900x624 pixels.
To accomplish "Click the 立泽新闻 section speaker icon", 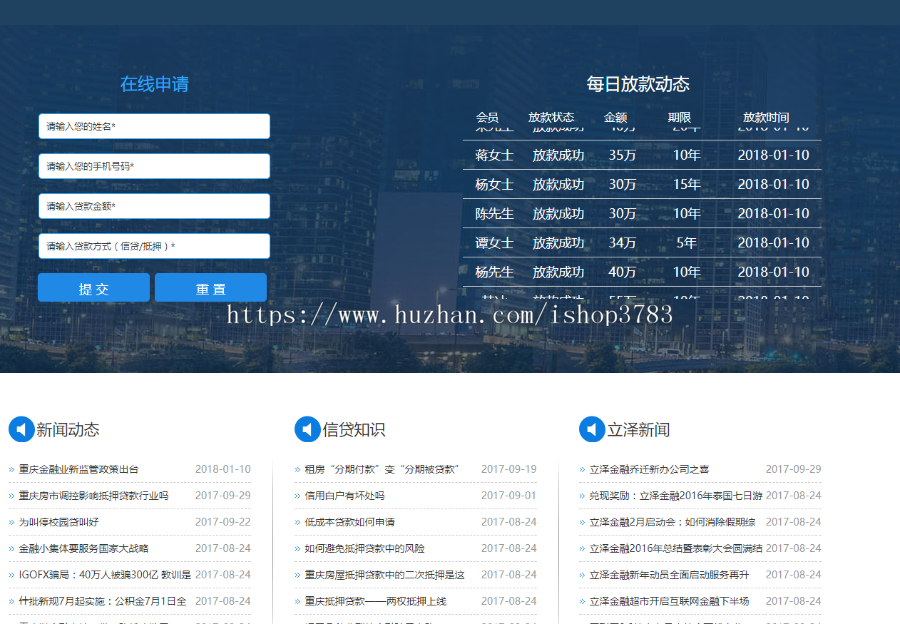I will pyautogui.click(x=592, y=429).
